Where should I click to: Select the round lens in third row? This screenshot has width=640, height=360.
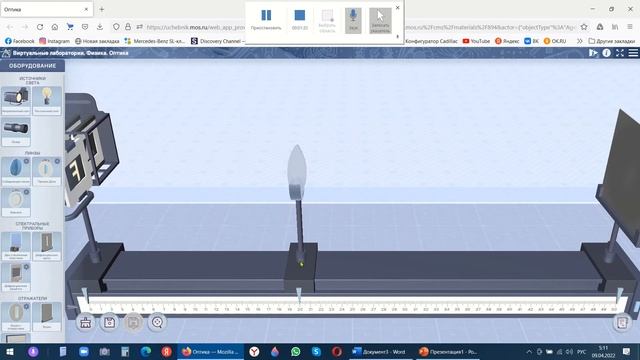click(16, 202)
